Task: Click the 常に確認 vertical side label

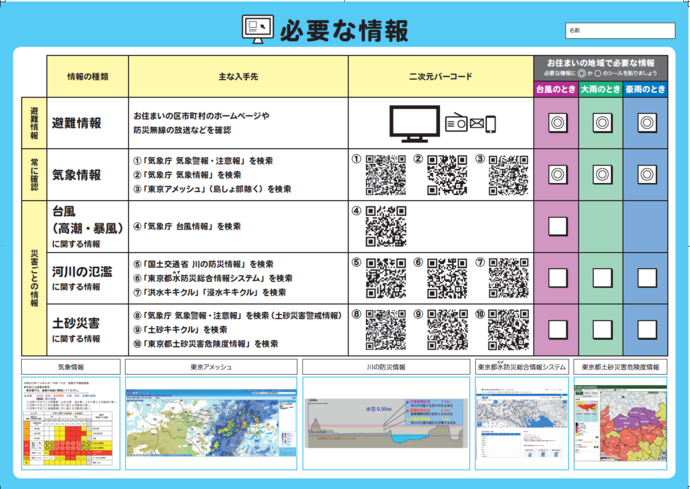Action: tap(34, 175)
